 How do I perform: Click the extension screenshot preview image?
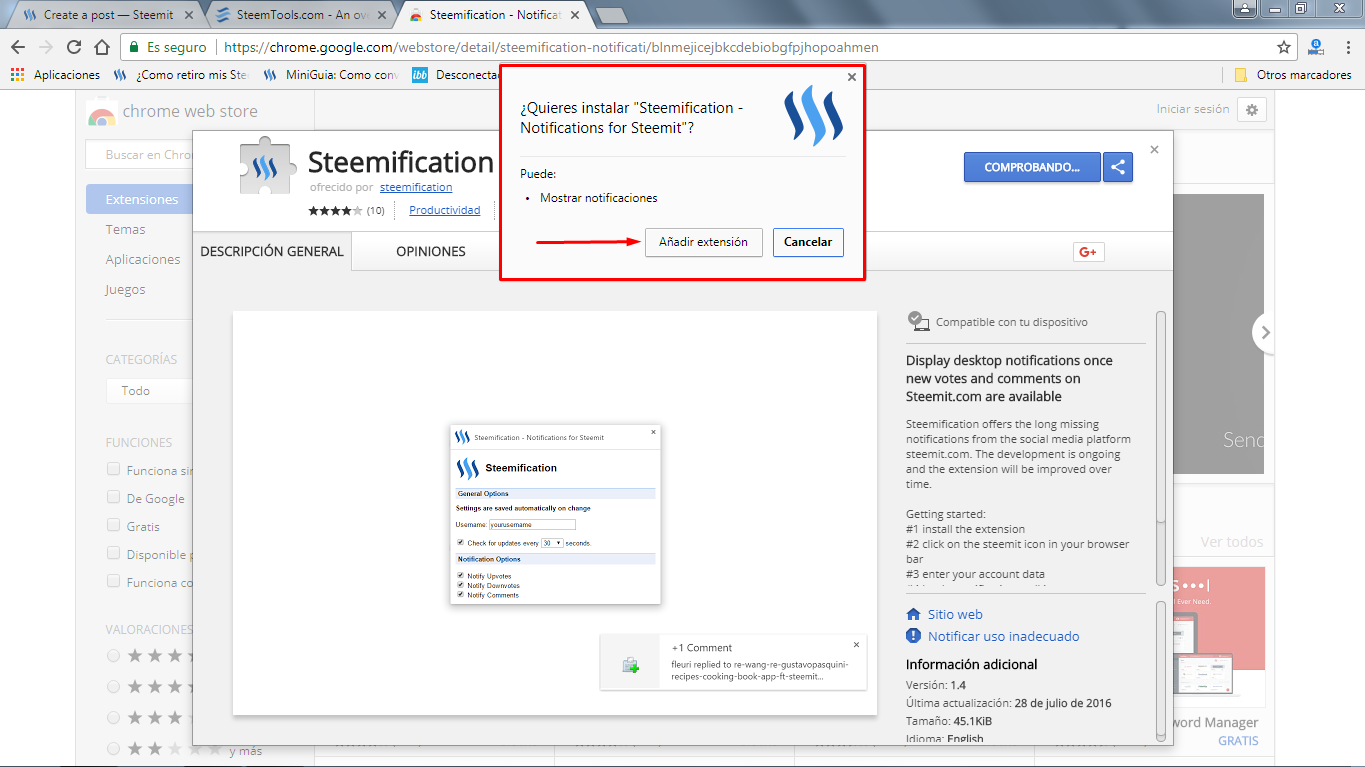(555, 513)
